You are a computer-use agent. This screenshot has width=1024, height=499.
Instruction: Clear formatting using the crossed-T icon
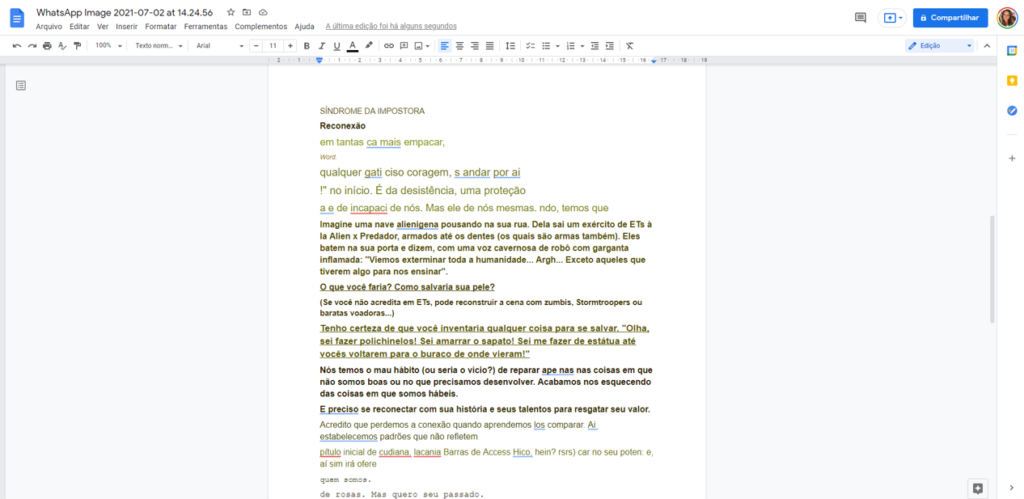tap(629, 46)
